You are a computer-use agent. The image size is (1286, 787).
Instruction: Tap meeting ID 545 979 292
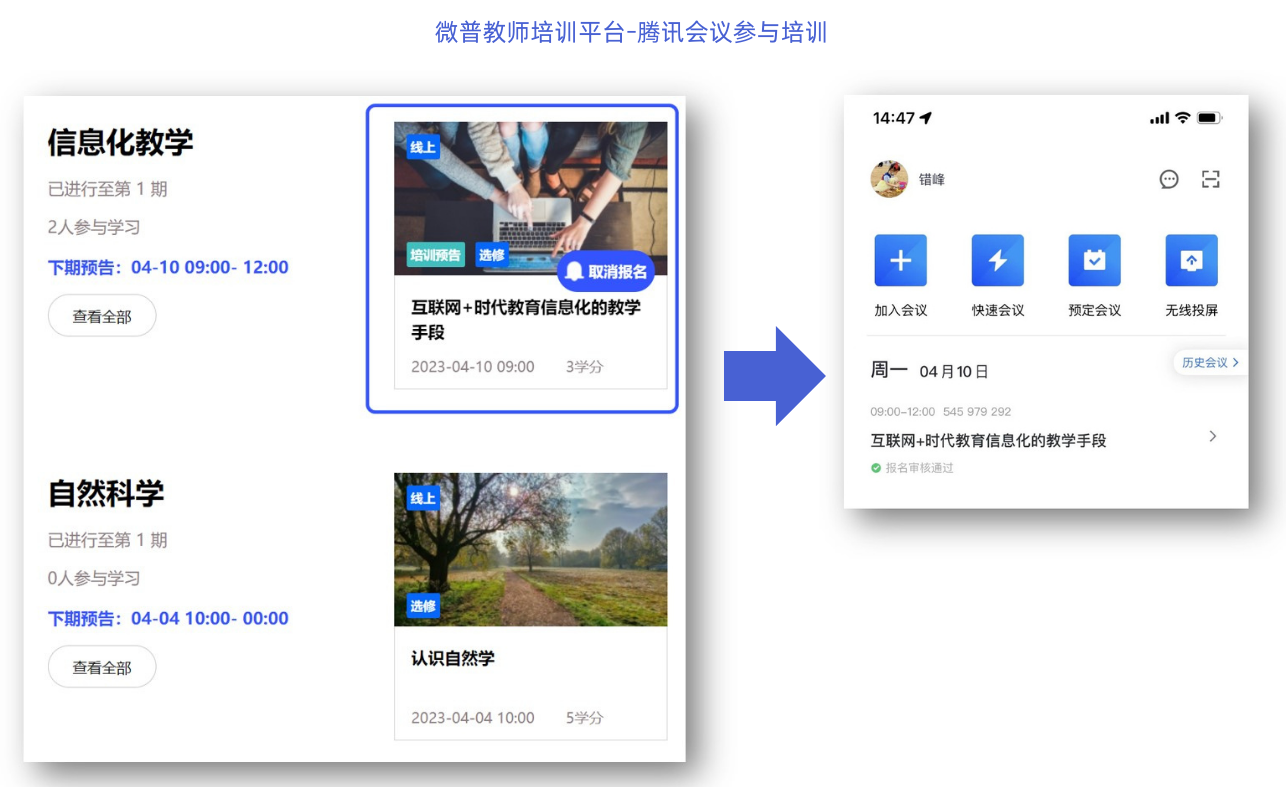[977, 411]
